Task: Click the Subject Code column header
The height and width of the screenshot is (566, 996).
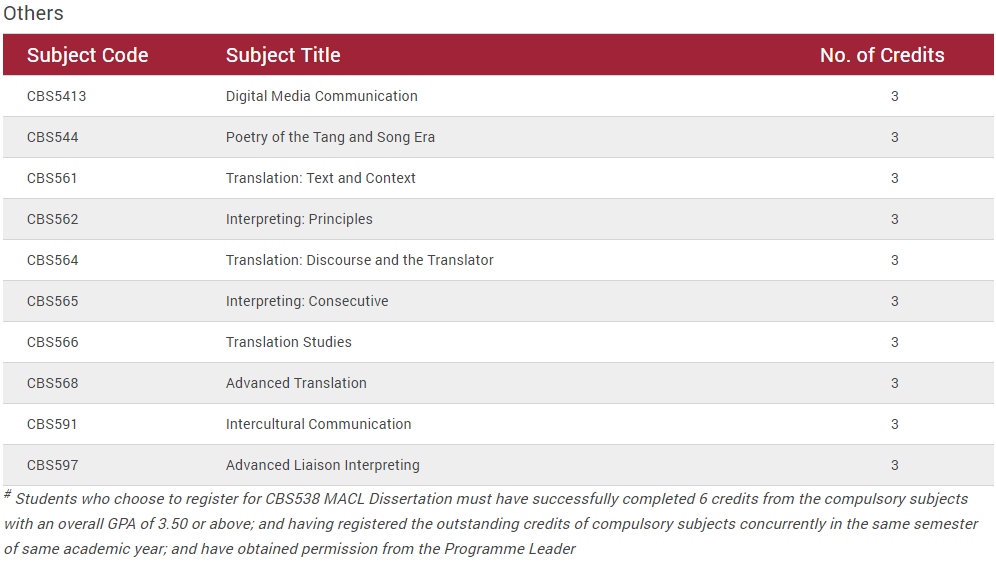Action: 88,55
